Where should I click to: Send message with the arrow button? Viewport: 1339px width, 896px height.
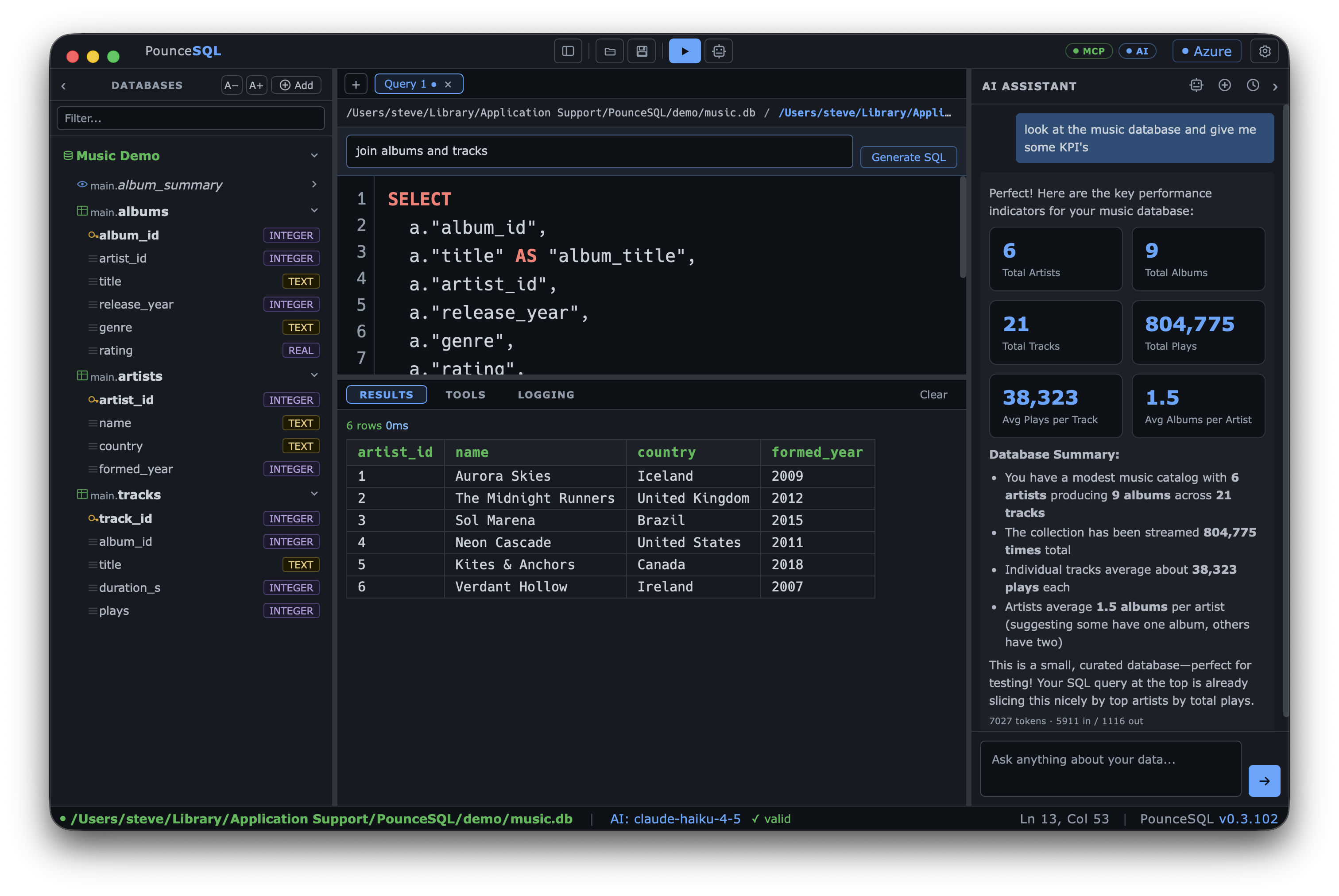pyautogui.click(x=1264, y=780)
